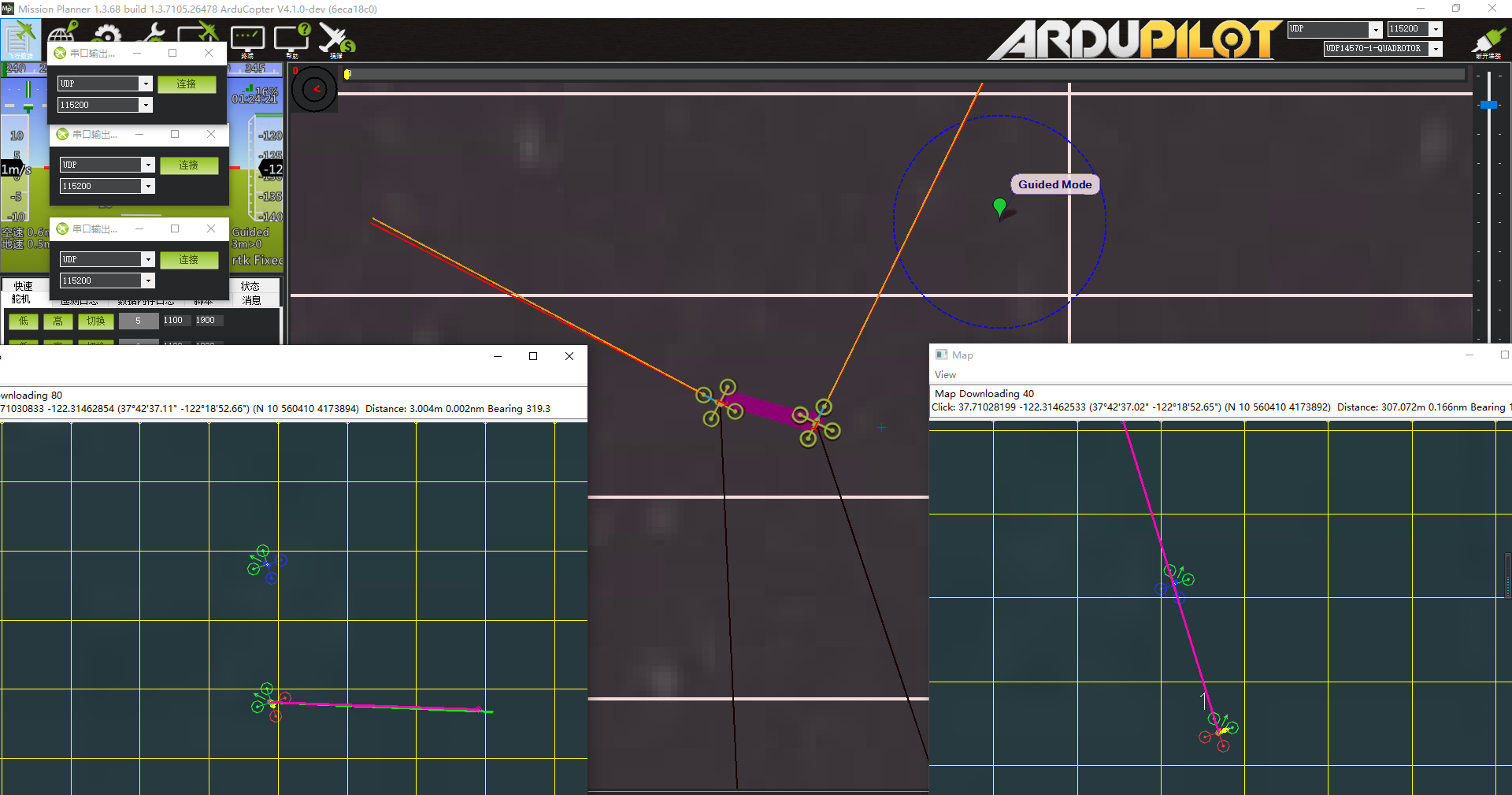The height and width of the screenshot is (795, 1512).
Task: Open 115200 baud dropdown in bottom serial window
Action: [148, 280]
